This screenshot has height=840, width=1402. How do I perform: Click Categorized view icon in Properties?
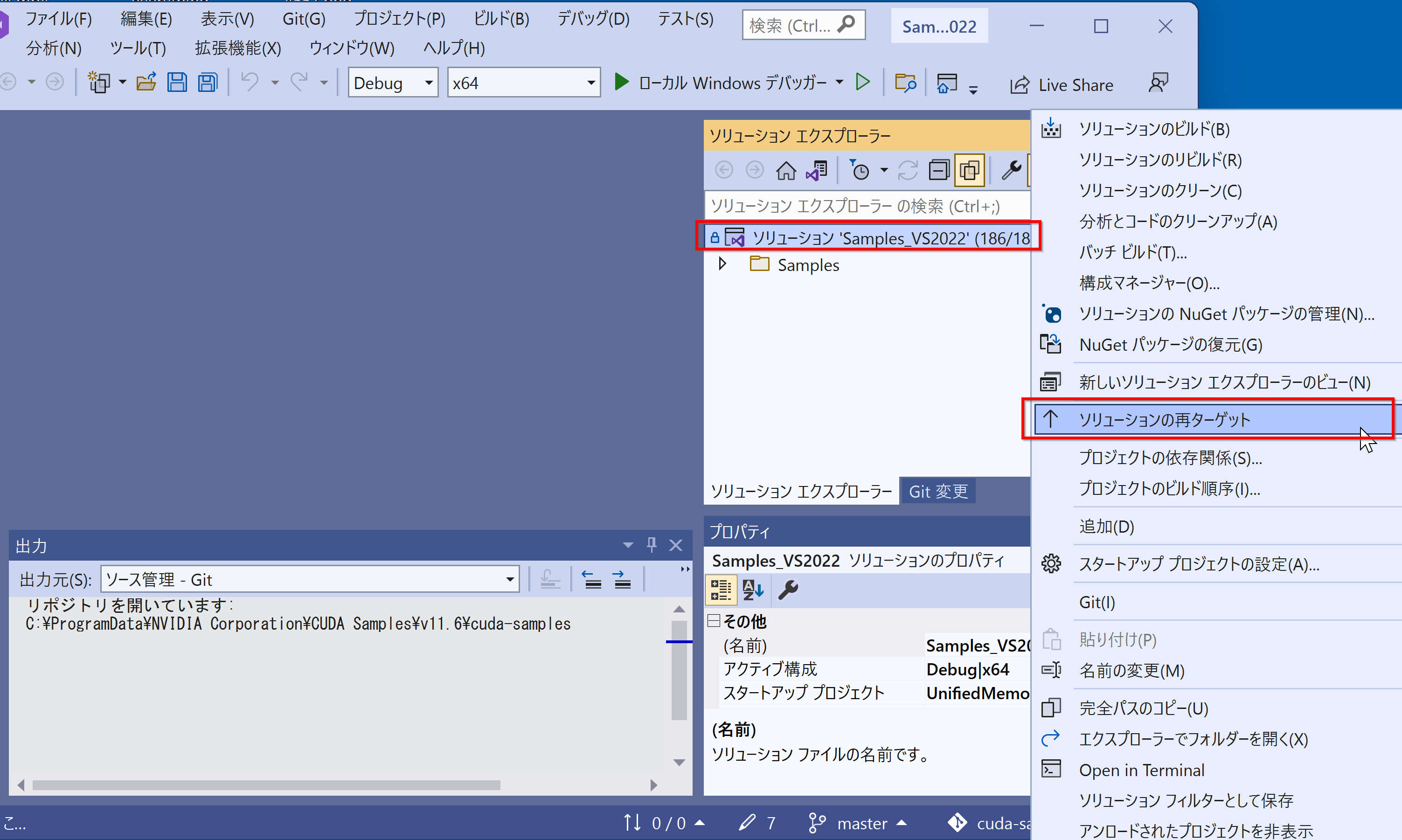pyautogui.click(x=721, y=590)
